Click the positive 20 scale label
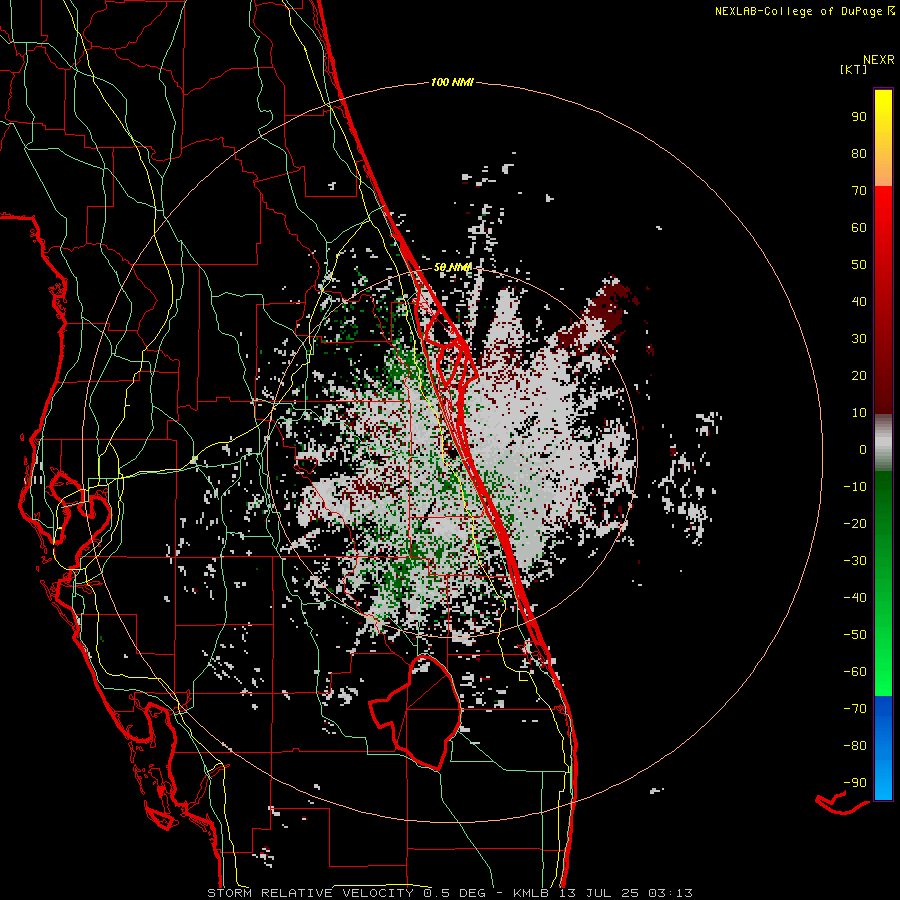The width and height of the screenshot is (900, 900). [859, 376]
